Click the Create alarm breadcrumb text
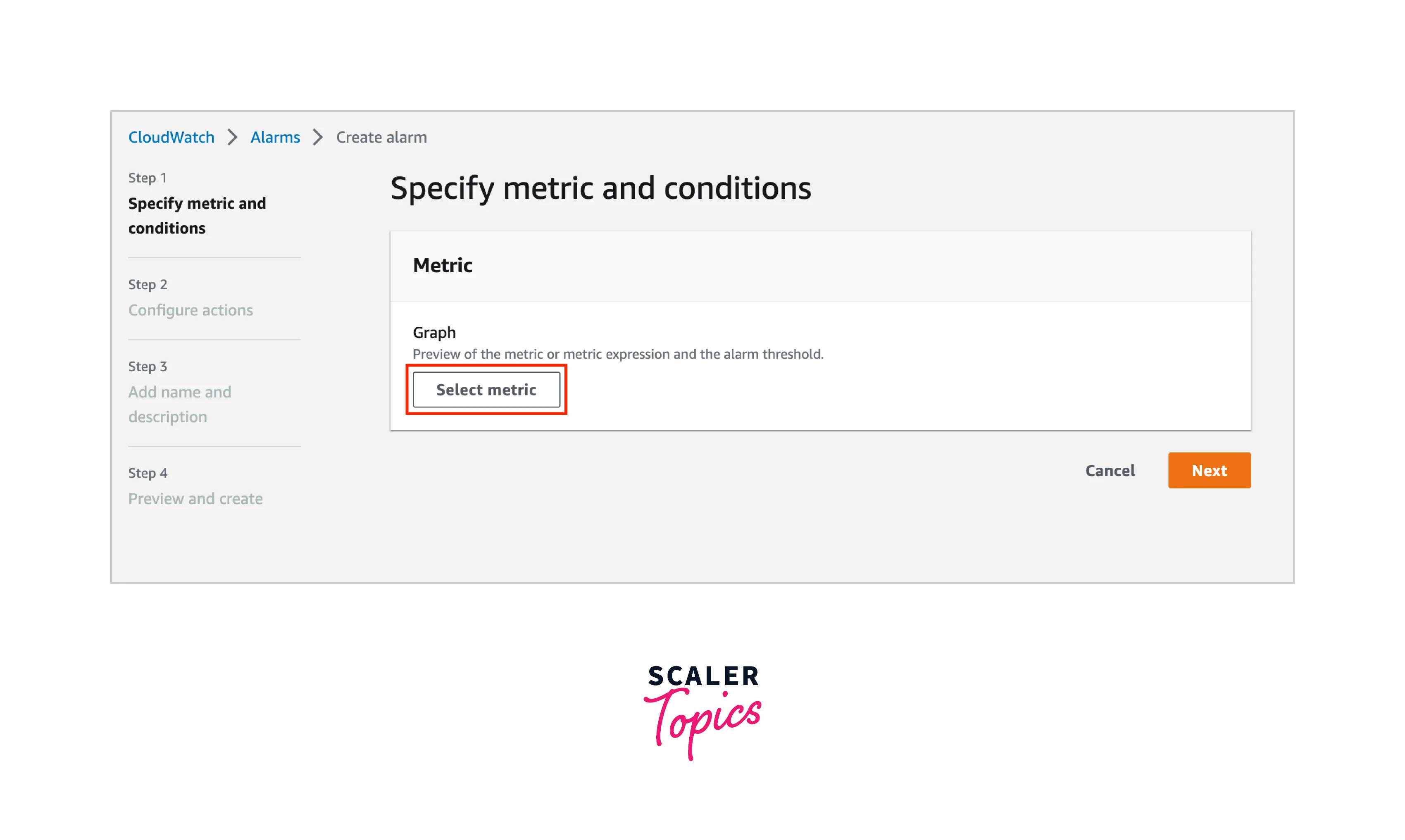The width and height of the screenshot is (1405, 840). tap(381, 137)
